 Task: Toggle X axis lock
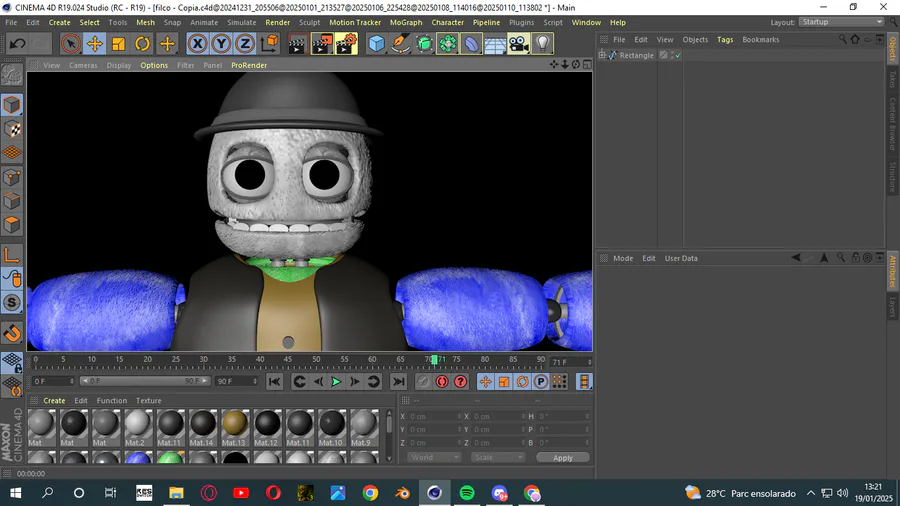tap(197, 44)
